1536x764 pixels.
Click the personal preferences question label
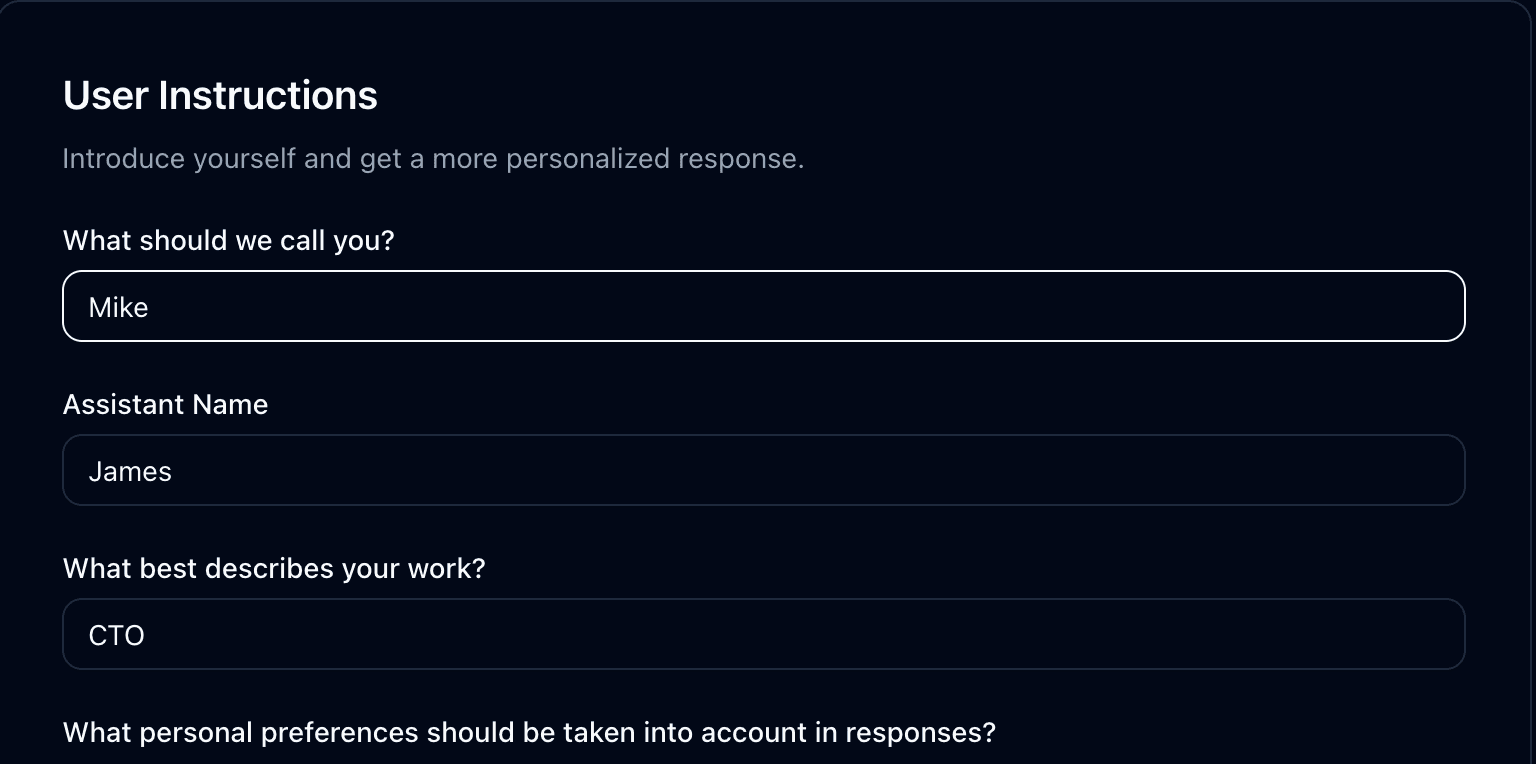529,732
